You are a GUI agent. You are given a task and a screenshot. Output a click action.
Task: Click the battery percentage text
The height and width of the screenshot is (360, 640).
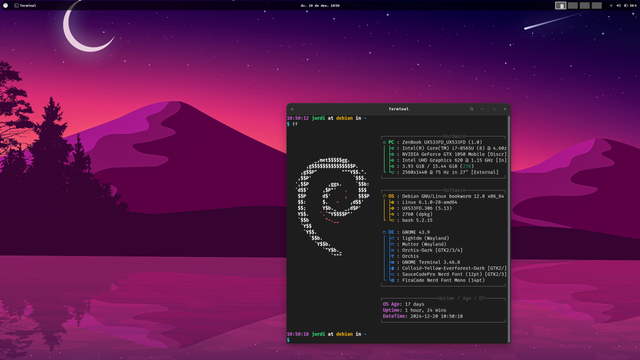(633, 5)
